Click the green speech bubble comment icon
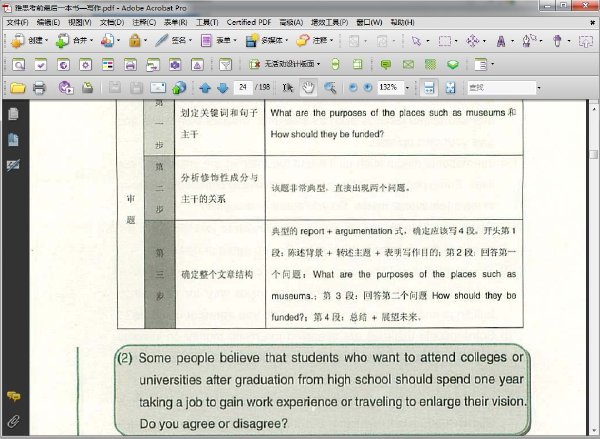This screenshot has height=439, width=600. (386, 64)
